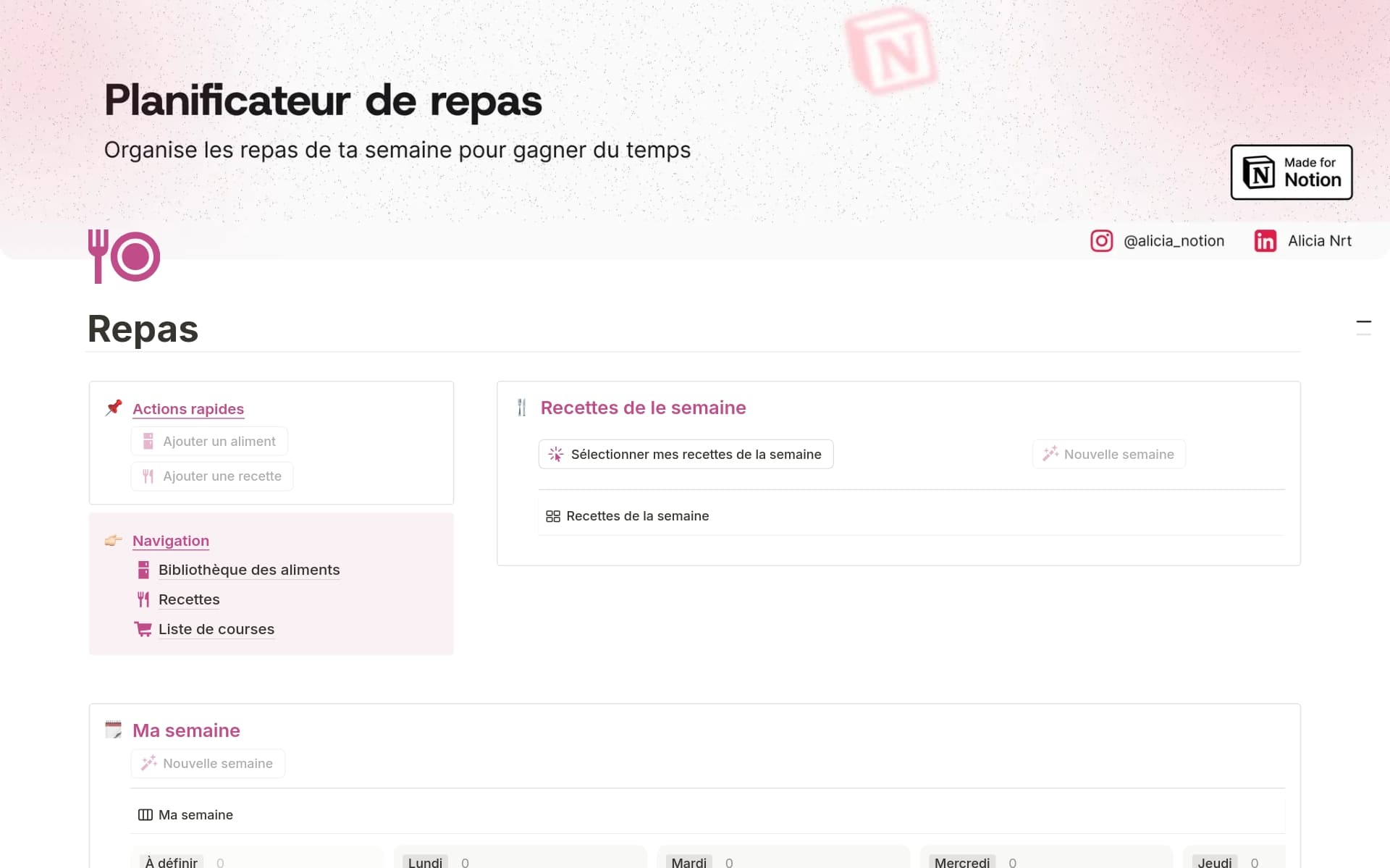The image size is (1390, 868).
Task: Click Sélectionner mes recettes de la semaine
Action: [686, 454]
